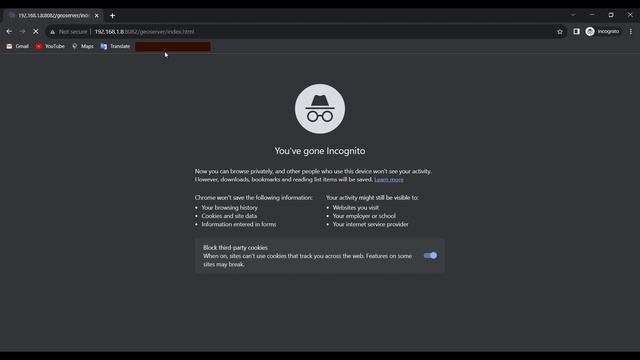Screen dimensions: 640x360
Task: Open the Gmail bookmark
Action: tap(18, 46)
